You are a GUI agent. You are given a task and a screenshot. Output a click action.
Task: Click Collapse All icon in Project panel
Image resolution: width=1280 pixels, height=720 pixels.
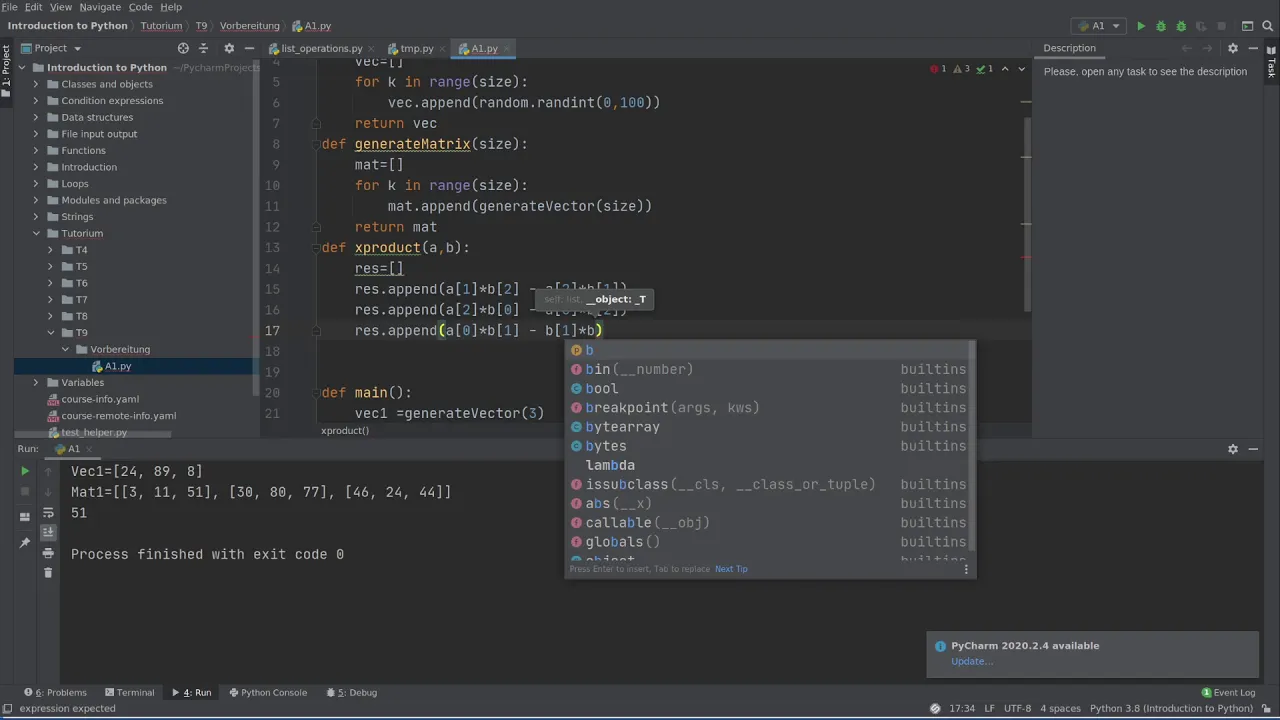coord(204,48)
